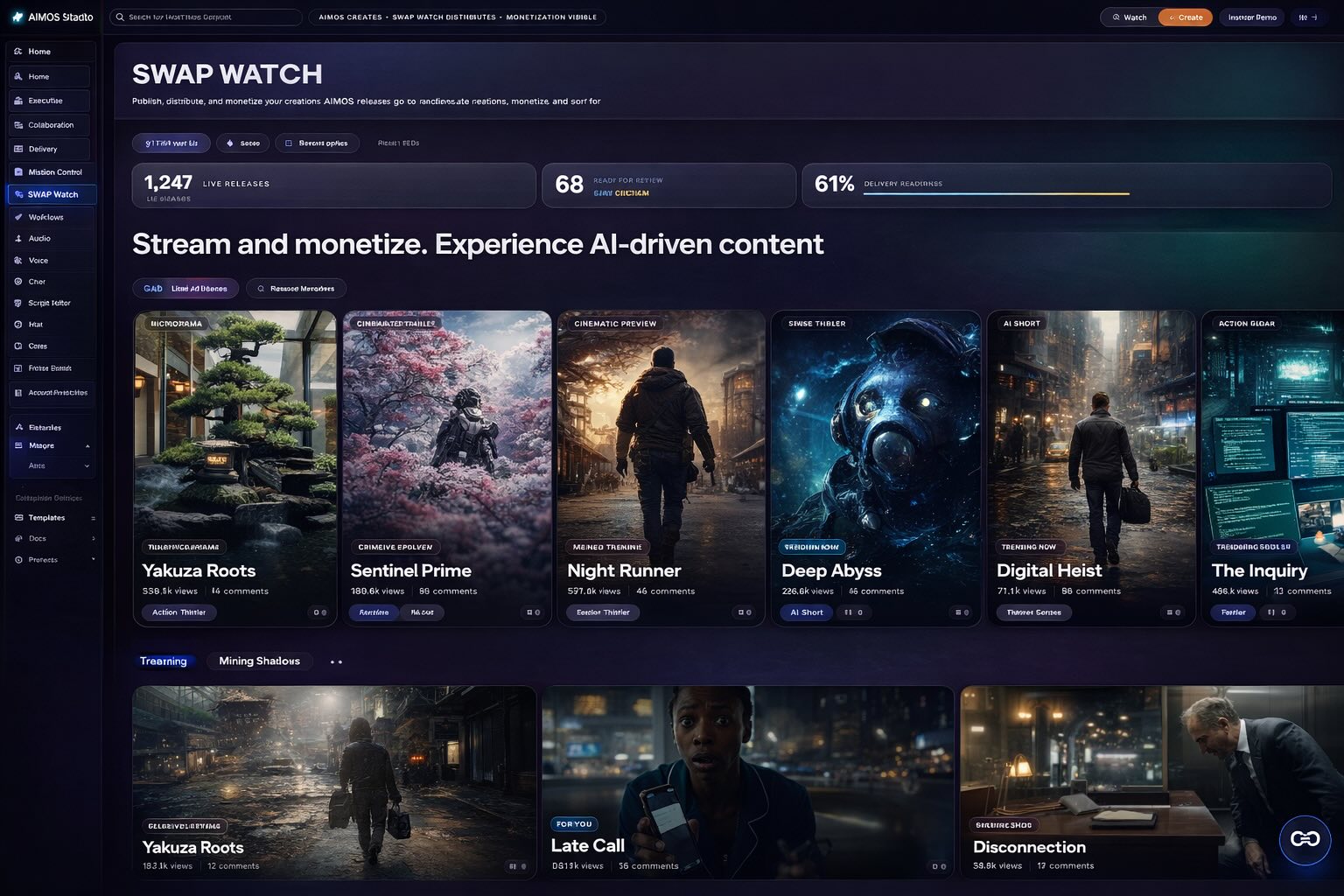Image resolution: width=1344 pixels, height=896 pixels.
Task: Open Mission Control in the sidebar
Action: pyautogui.click(x=53, y=171)
